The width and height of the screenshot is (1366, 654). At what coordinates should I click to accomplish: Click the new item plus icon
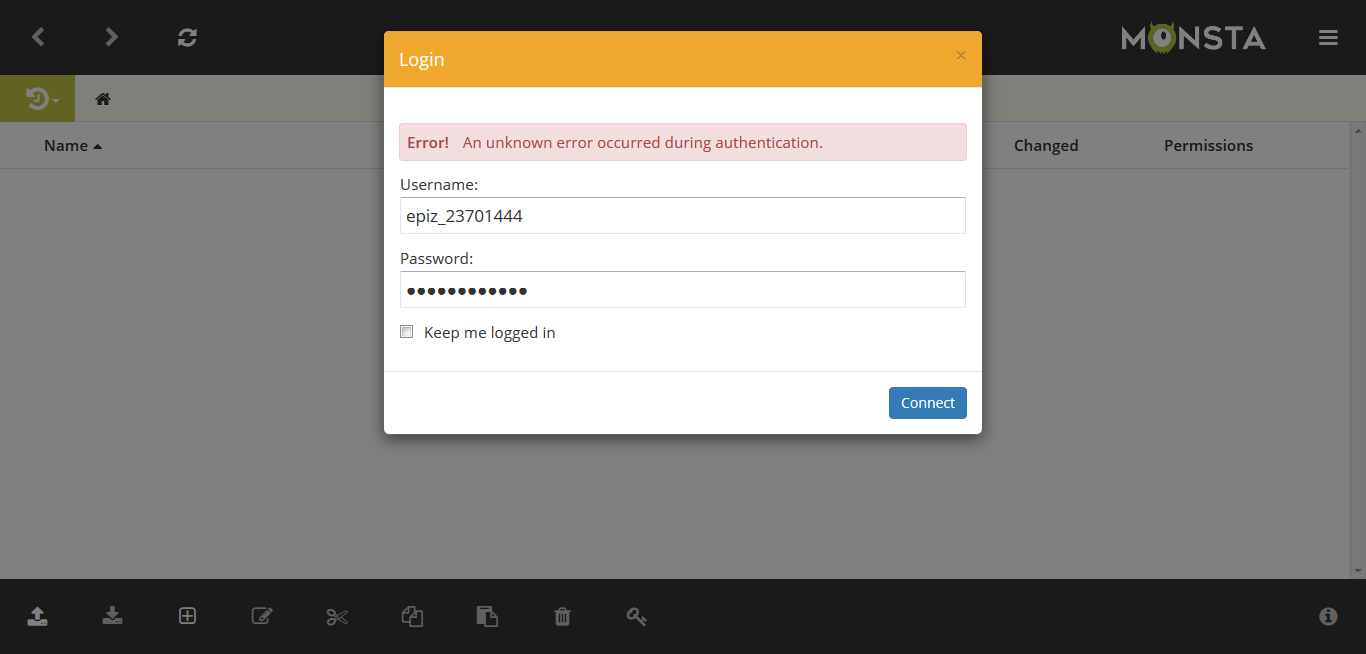point(187,616)
